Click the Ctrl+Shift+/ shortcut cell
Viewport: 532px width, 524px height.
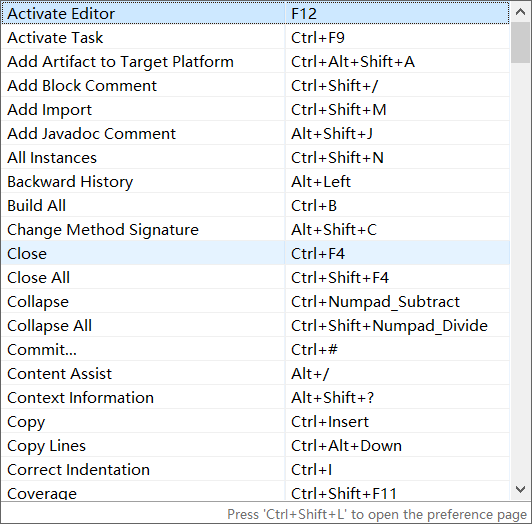pyautogui.click(x=397, y=86)
